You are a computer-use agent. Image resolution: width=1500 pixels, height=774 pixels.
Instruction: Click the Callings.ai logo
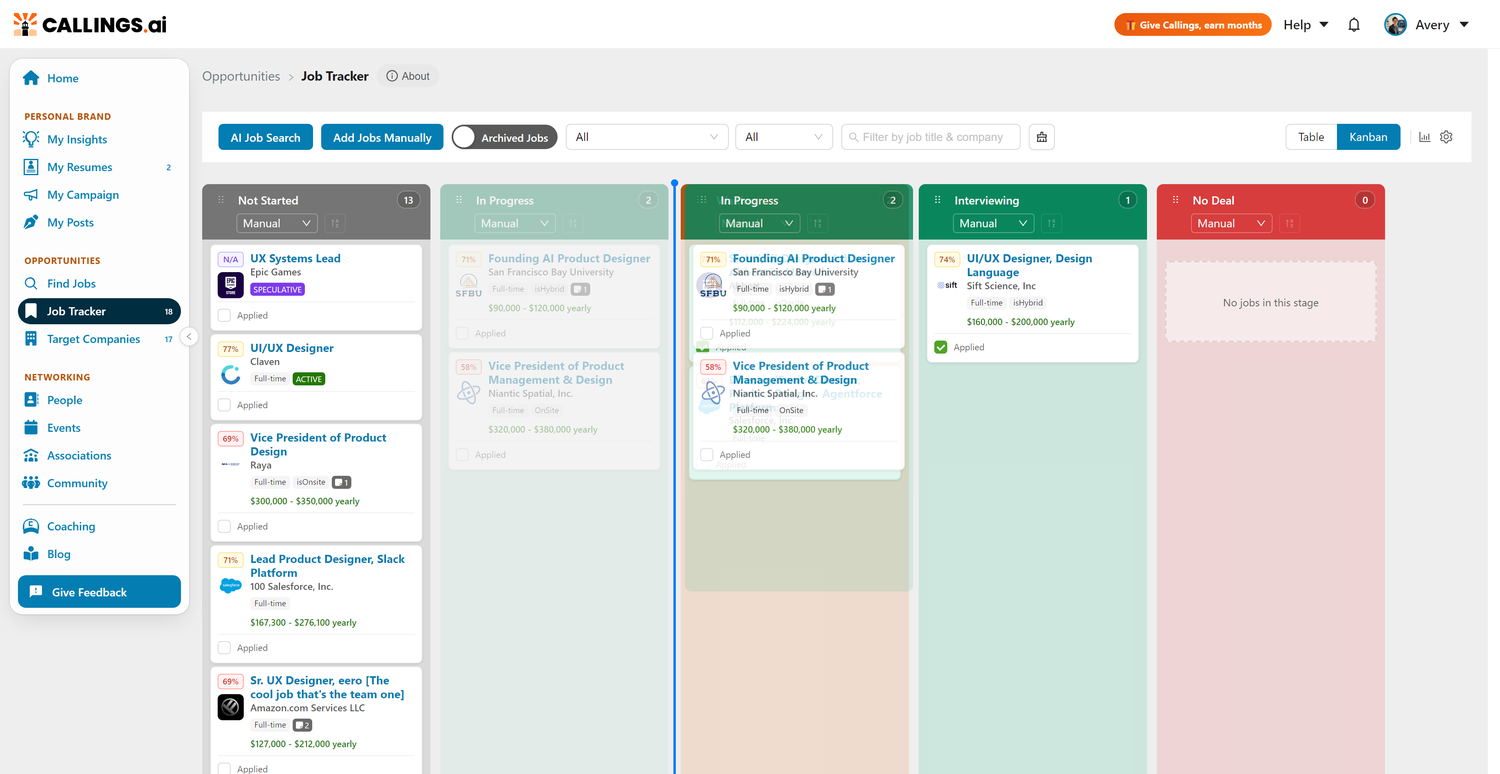pos(90,24)
